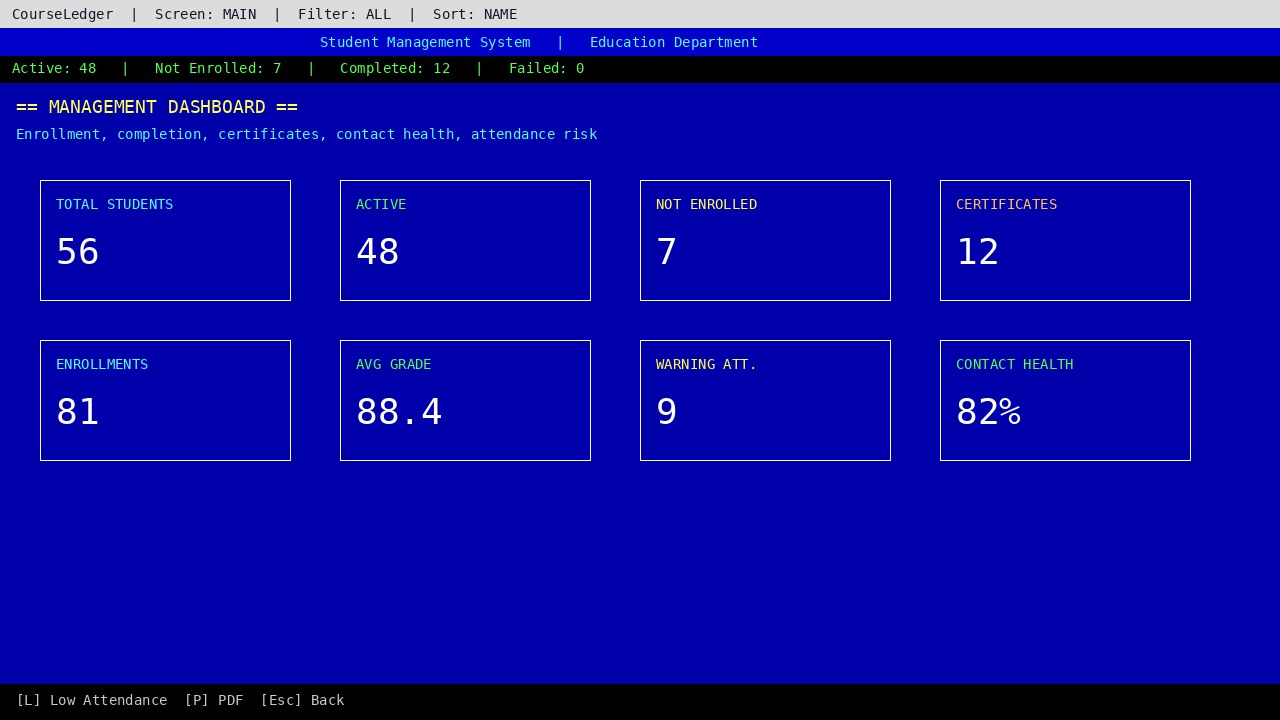Click the Certificates card
Image resolution: width=1280 pixels, height=720 pixels.
click(x=1065, y=240)
